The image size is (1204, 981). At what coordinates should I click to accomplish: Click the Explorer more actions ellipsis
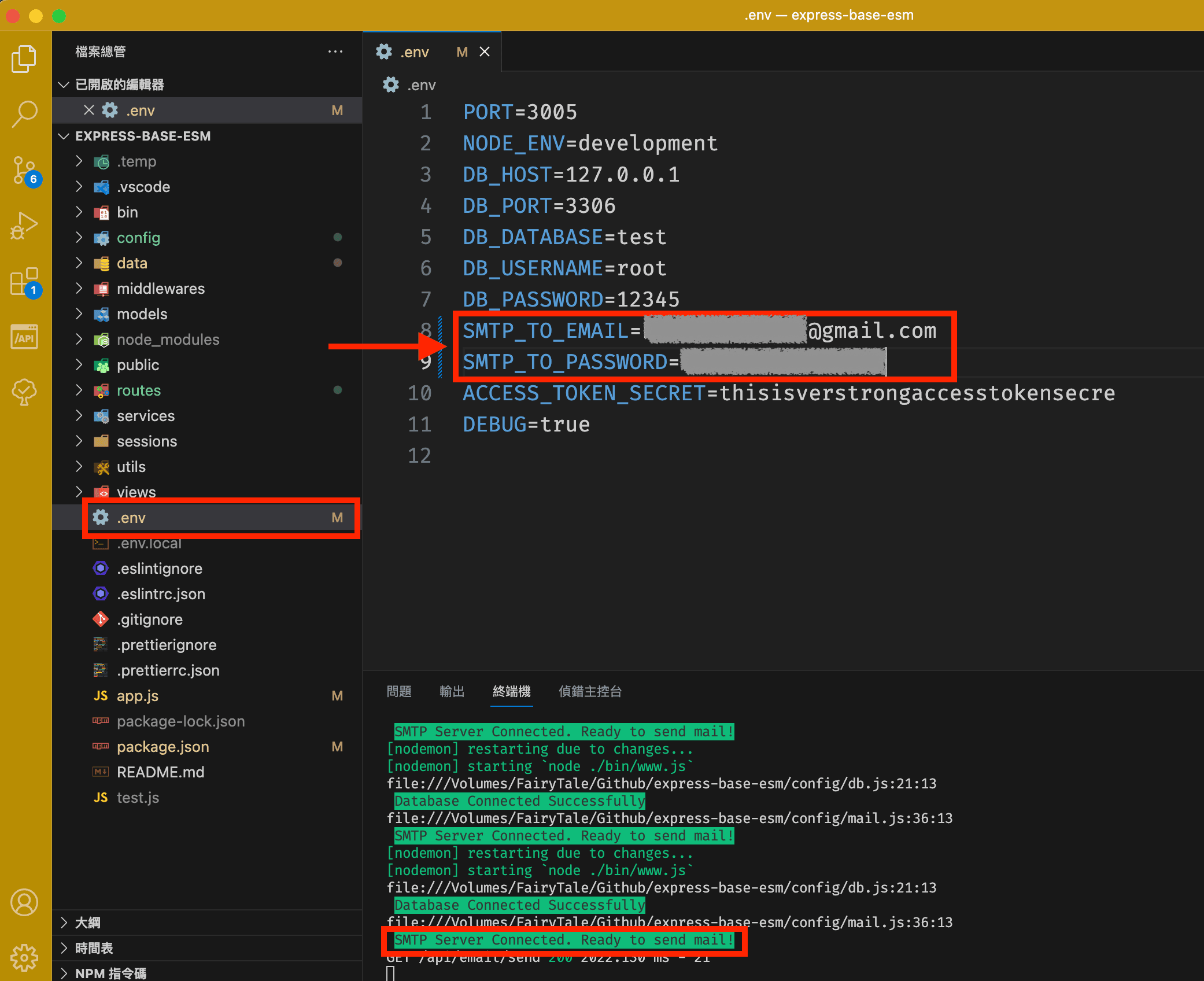click(x=335, y=51)
